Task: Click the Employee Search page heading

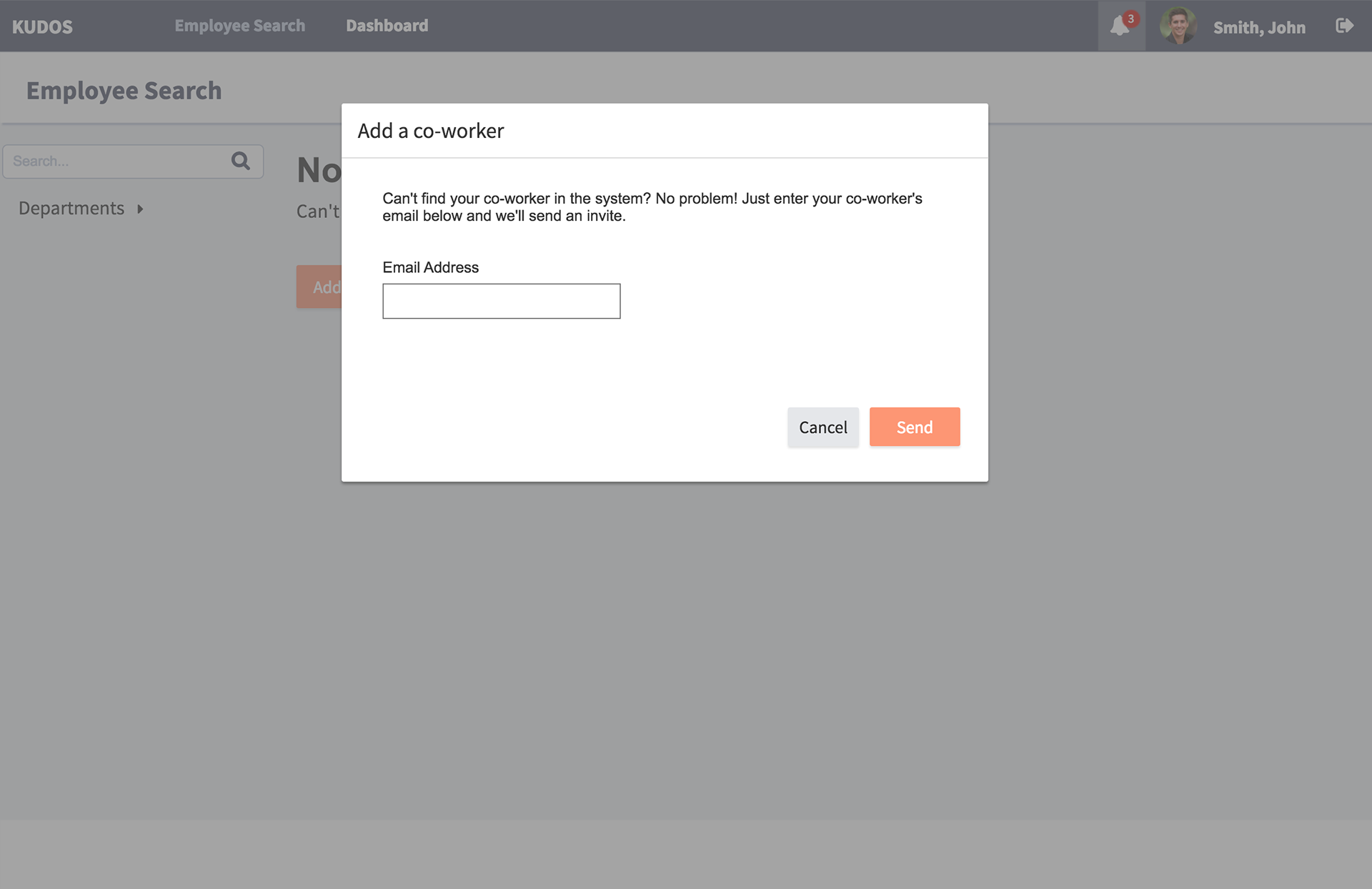Action: click(124, 91)
